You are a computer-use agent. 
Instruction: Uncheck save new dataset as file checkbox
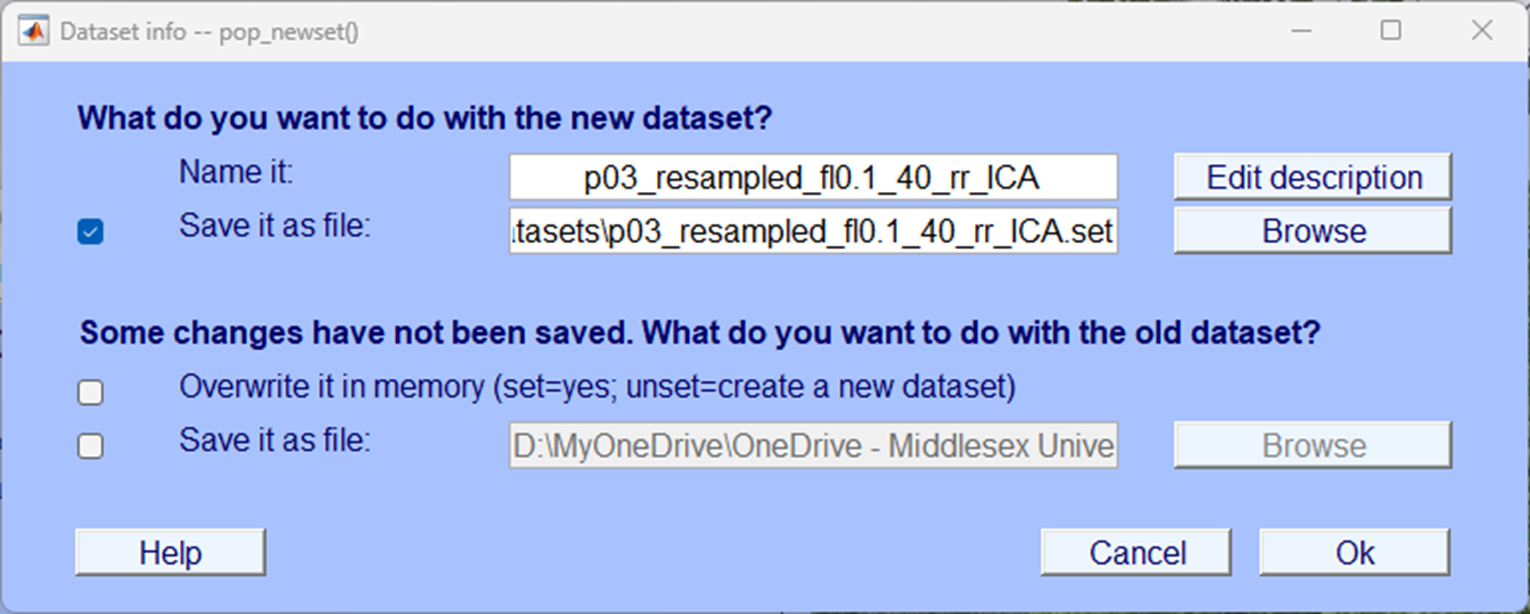click(x=90, y=232)
